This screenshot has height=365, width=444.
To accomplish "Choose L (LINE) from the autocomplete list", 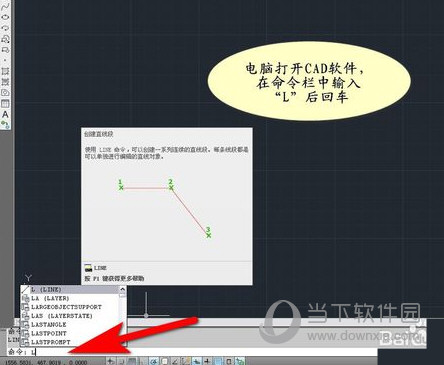I will (x=70, y=289).
